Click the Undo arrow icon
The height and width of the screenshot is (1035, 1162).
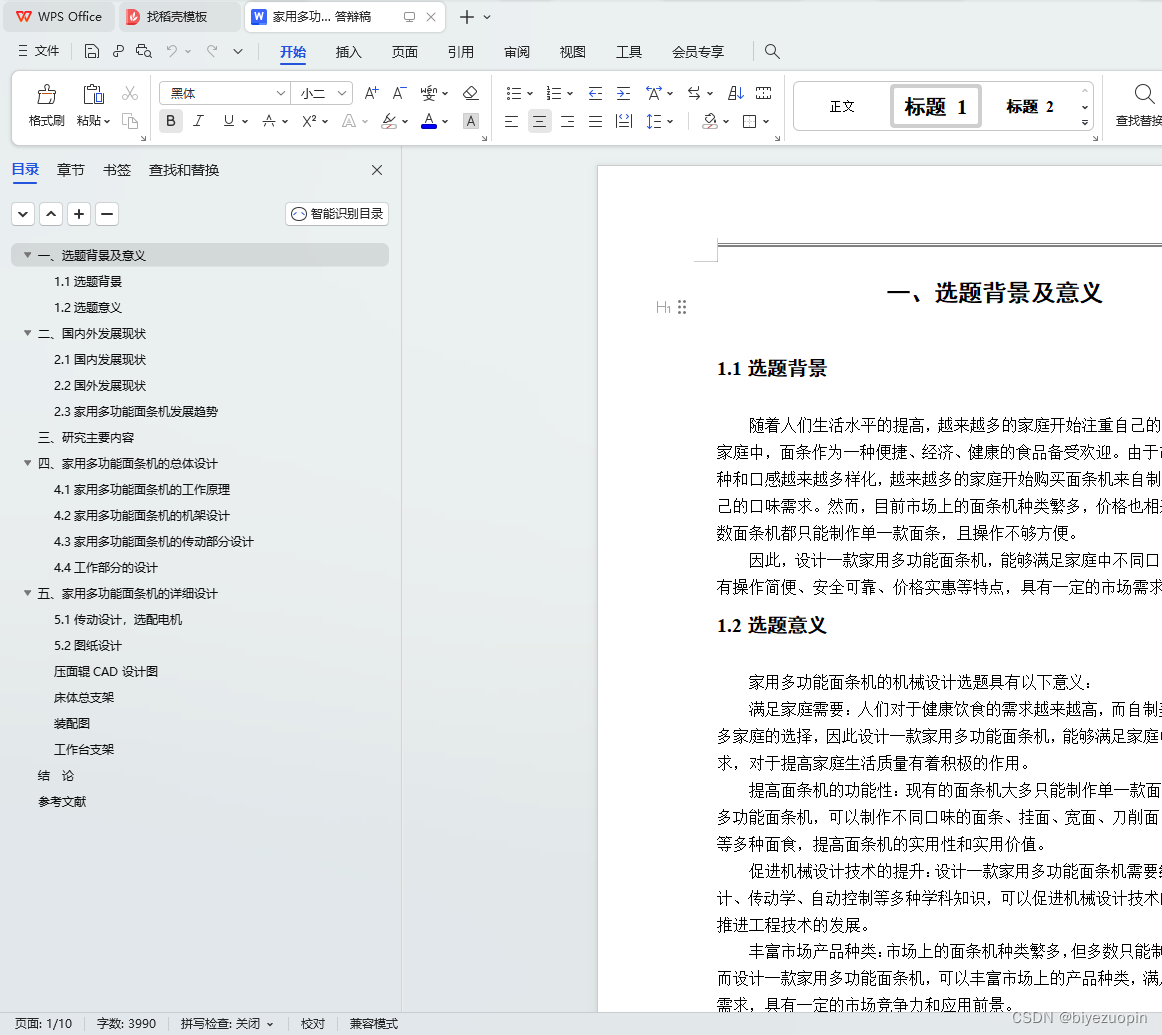tap(172, 51)
